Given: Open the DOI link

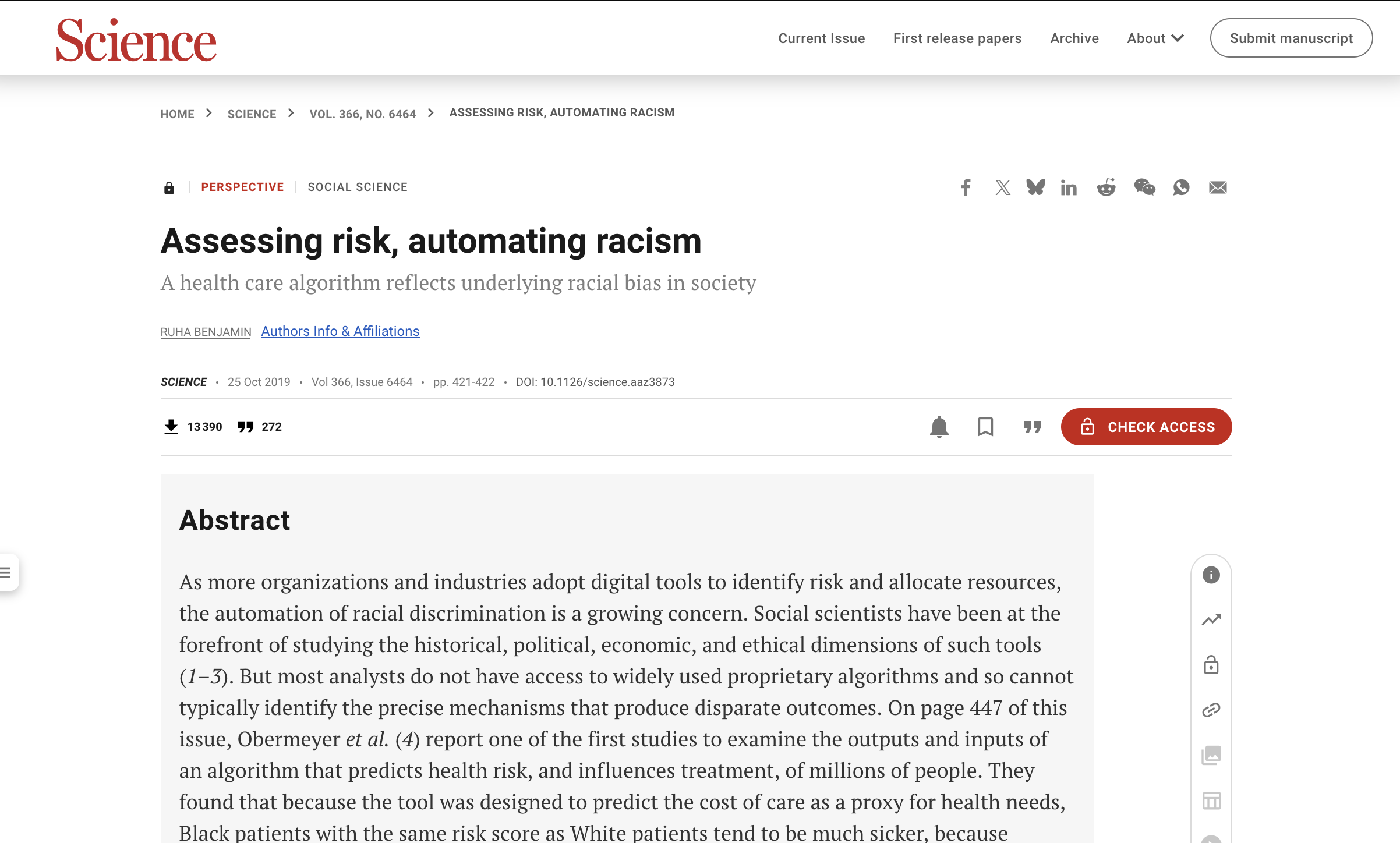Looking at the screenshot, I should point(595,382).
